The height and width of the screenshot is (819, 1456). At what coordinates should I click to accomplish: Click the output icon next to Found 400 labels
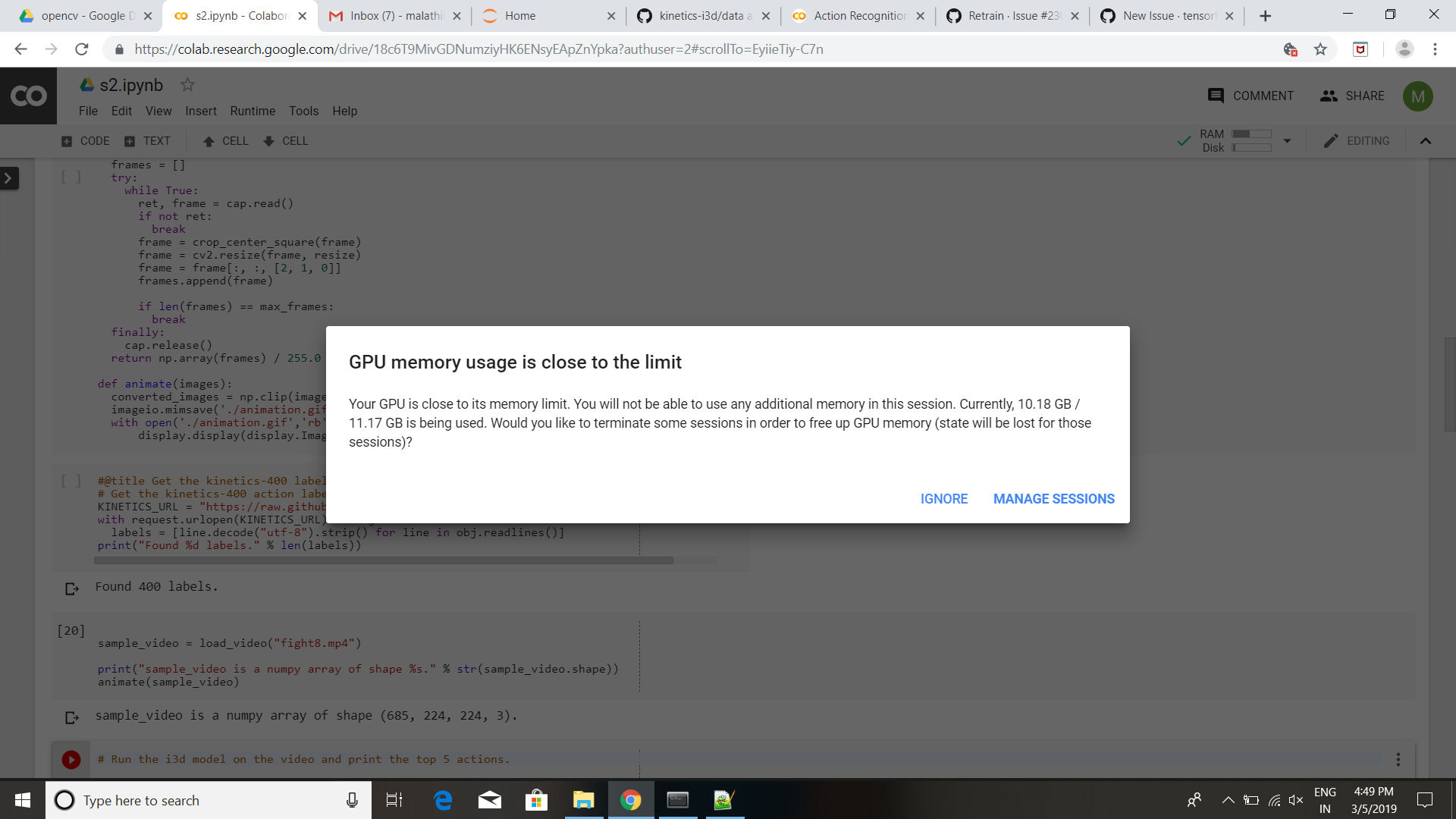coord(72,588)
